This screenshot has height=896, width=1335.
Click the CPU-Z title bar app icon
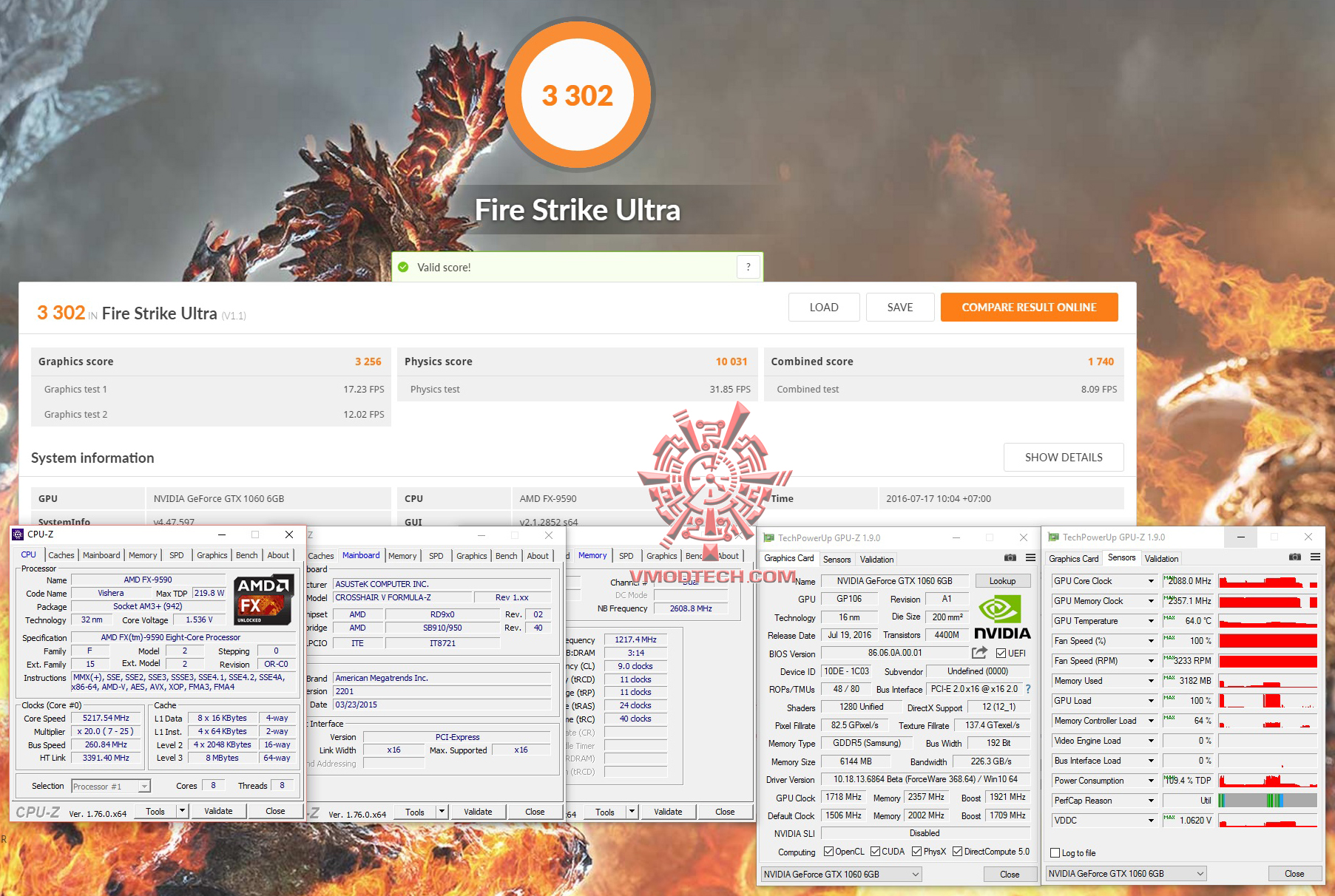(x=18, y=534)
